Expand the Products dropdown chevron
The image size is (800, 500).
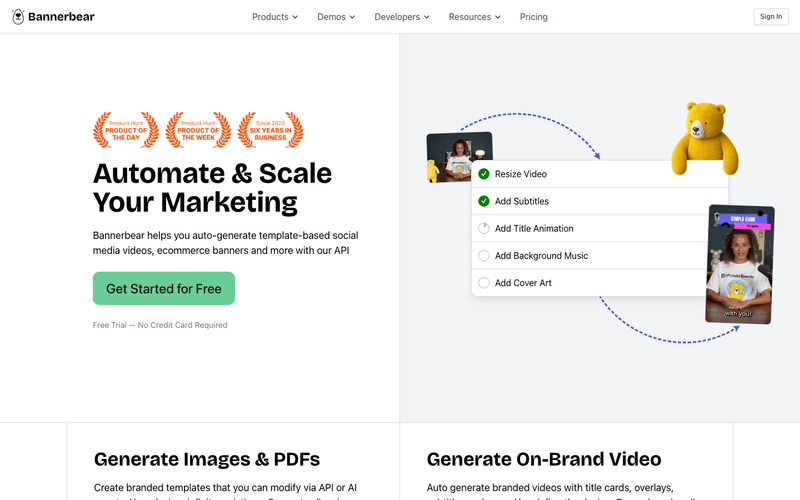(295, 17)
